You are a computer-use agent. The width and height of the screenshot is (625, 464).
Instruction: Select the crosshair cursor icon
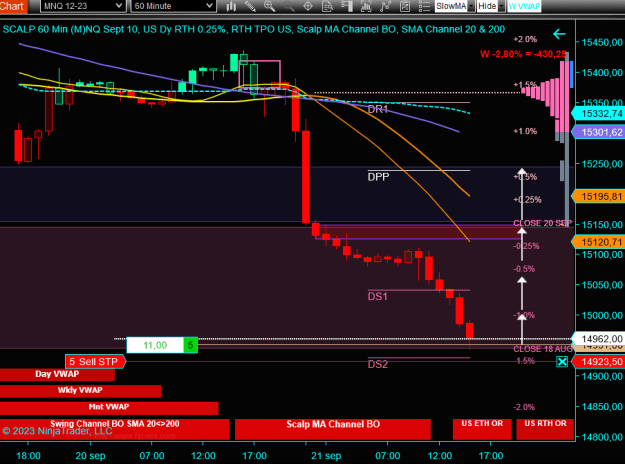tap(308, 6)
